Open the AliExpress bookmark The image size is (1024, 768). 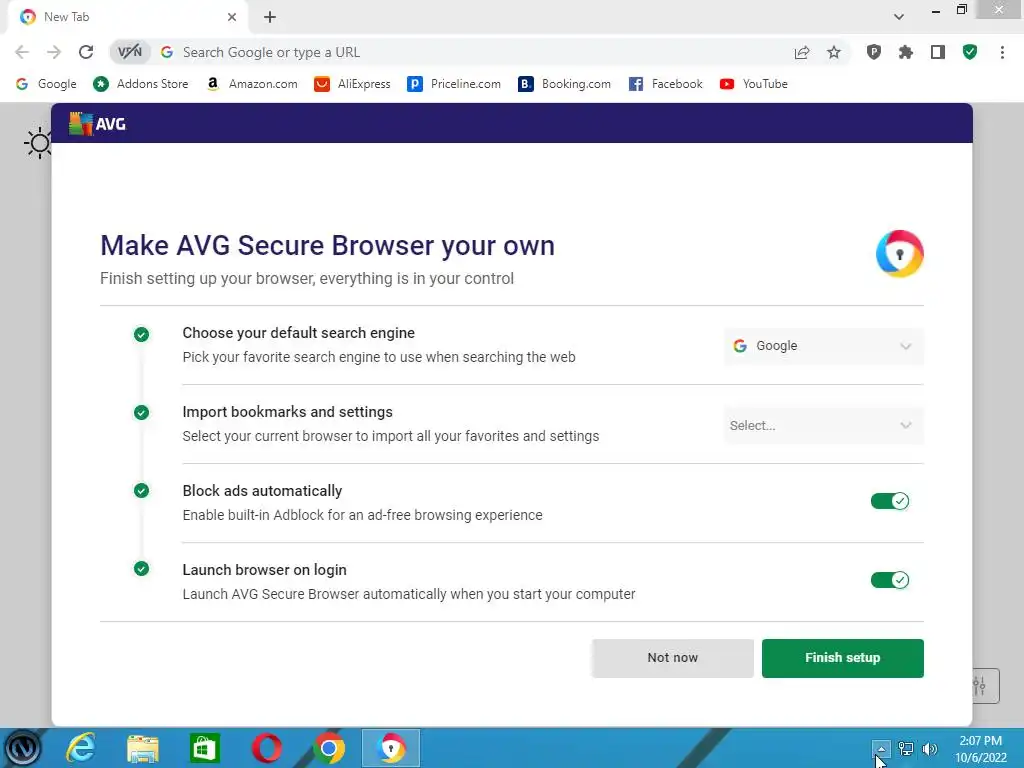click(352, 84)
